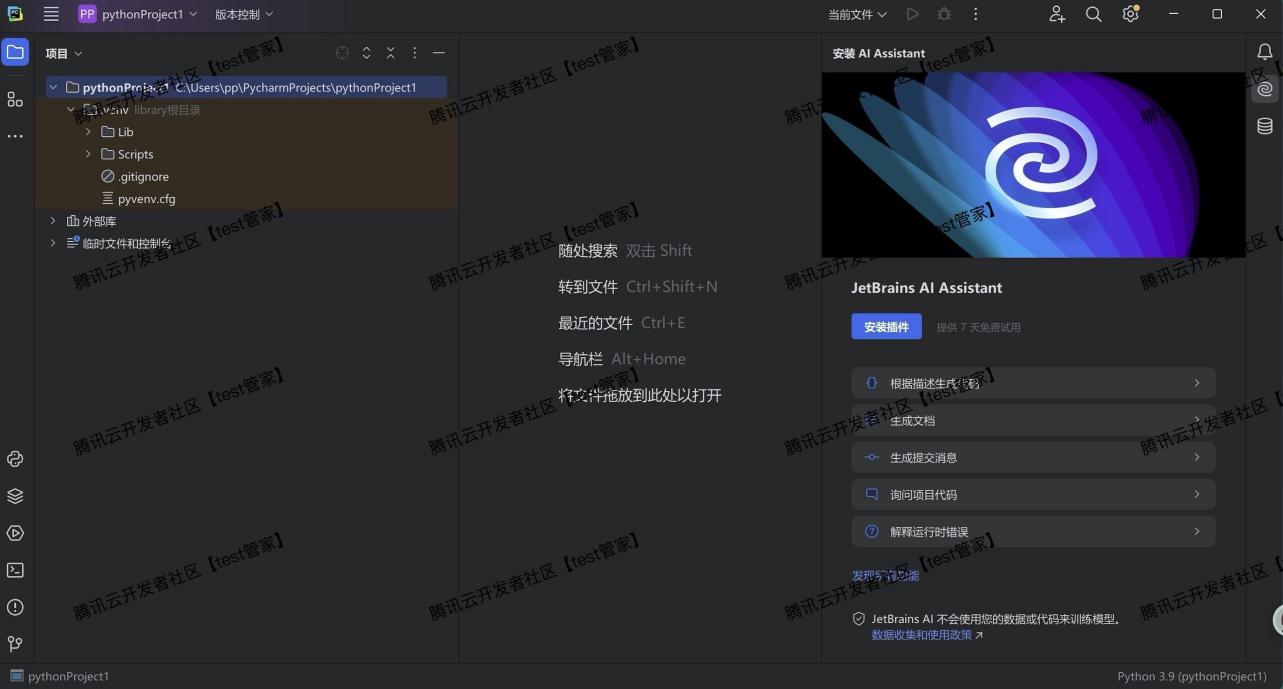1283x689 pixels.
Task: Open the Version Control tool window icon
Action: coord(14,643)
